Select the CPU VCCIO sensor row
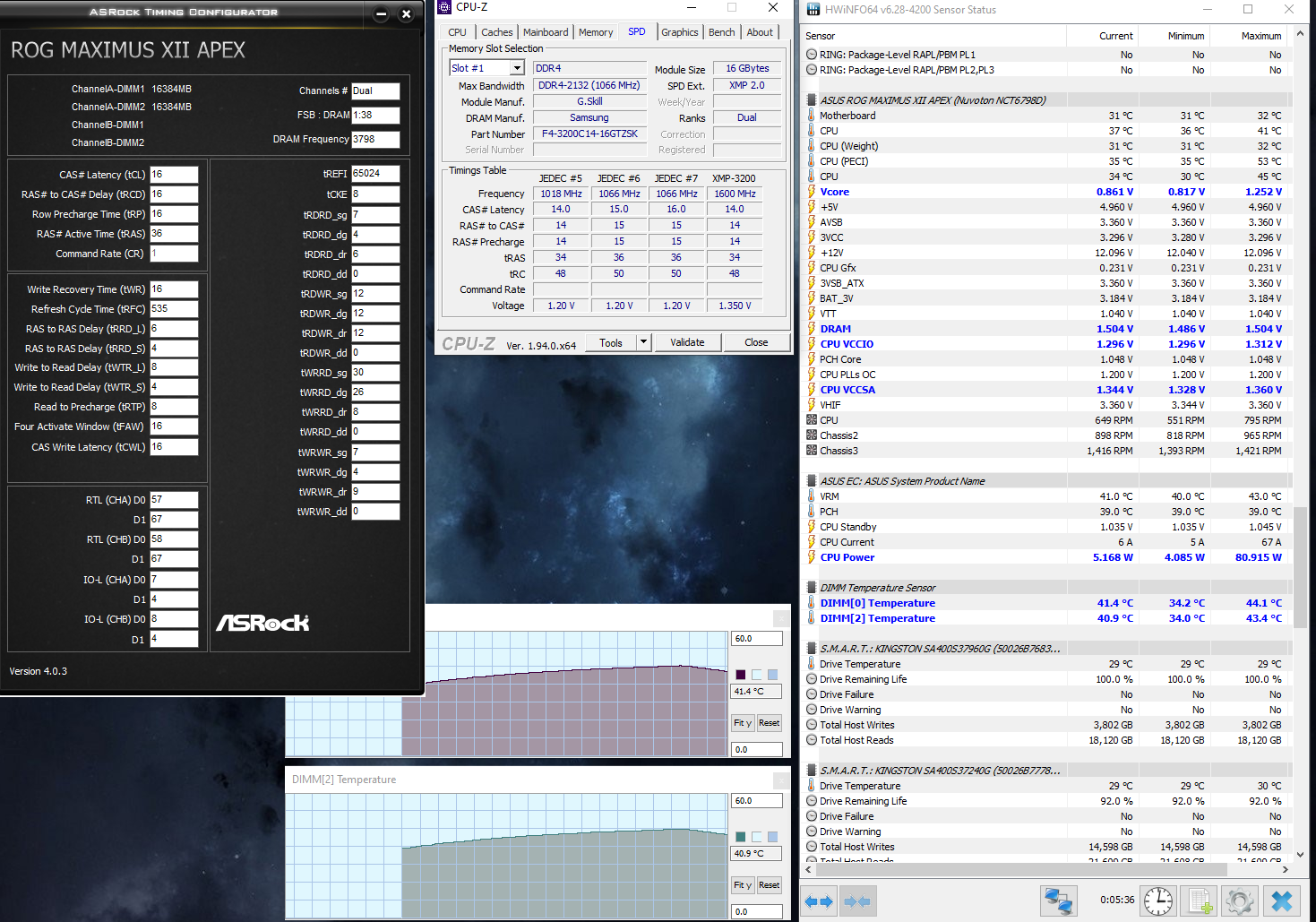 pyautogui.click(x=1048, y=344)
